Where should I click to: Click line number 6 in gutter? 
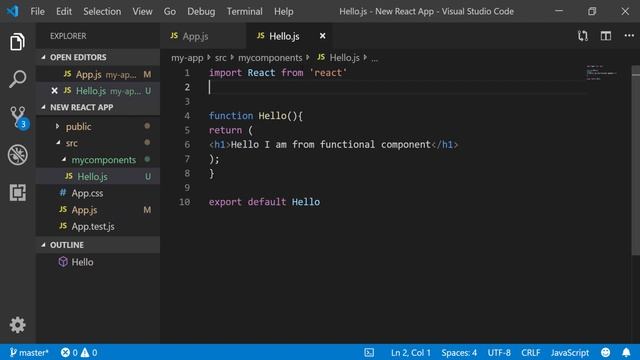pyautogui.click(x=187, y=144)
